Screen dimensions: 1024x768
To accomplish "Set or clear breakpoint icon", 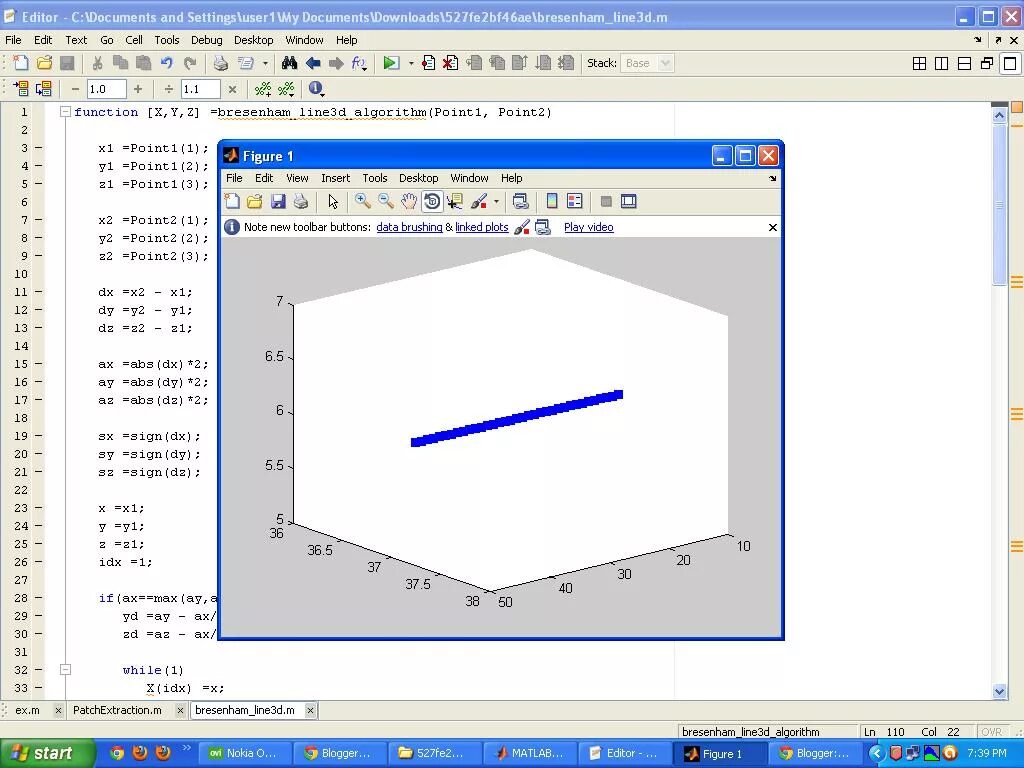I will (x=428, y=63).
